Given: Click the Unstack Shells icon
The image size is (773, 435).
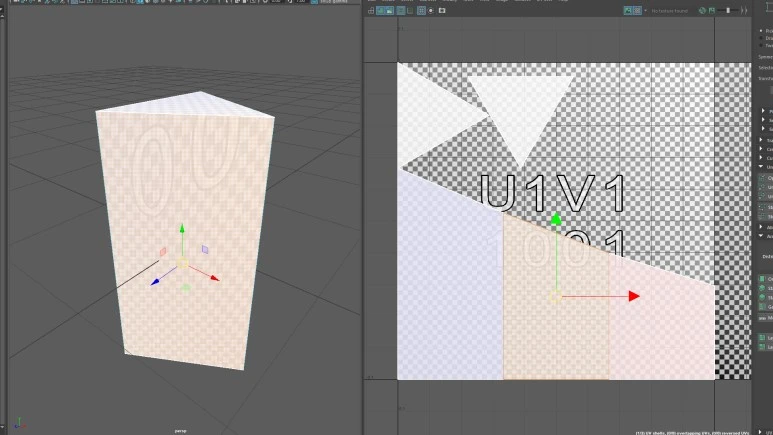Looking at the screenshot, I should coord(762,297).
